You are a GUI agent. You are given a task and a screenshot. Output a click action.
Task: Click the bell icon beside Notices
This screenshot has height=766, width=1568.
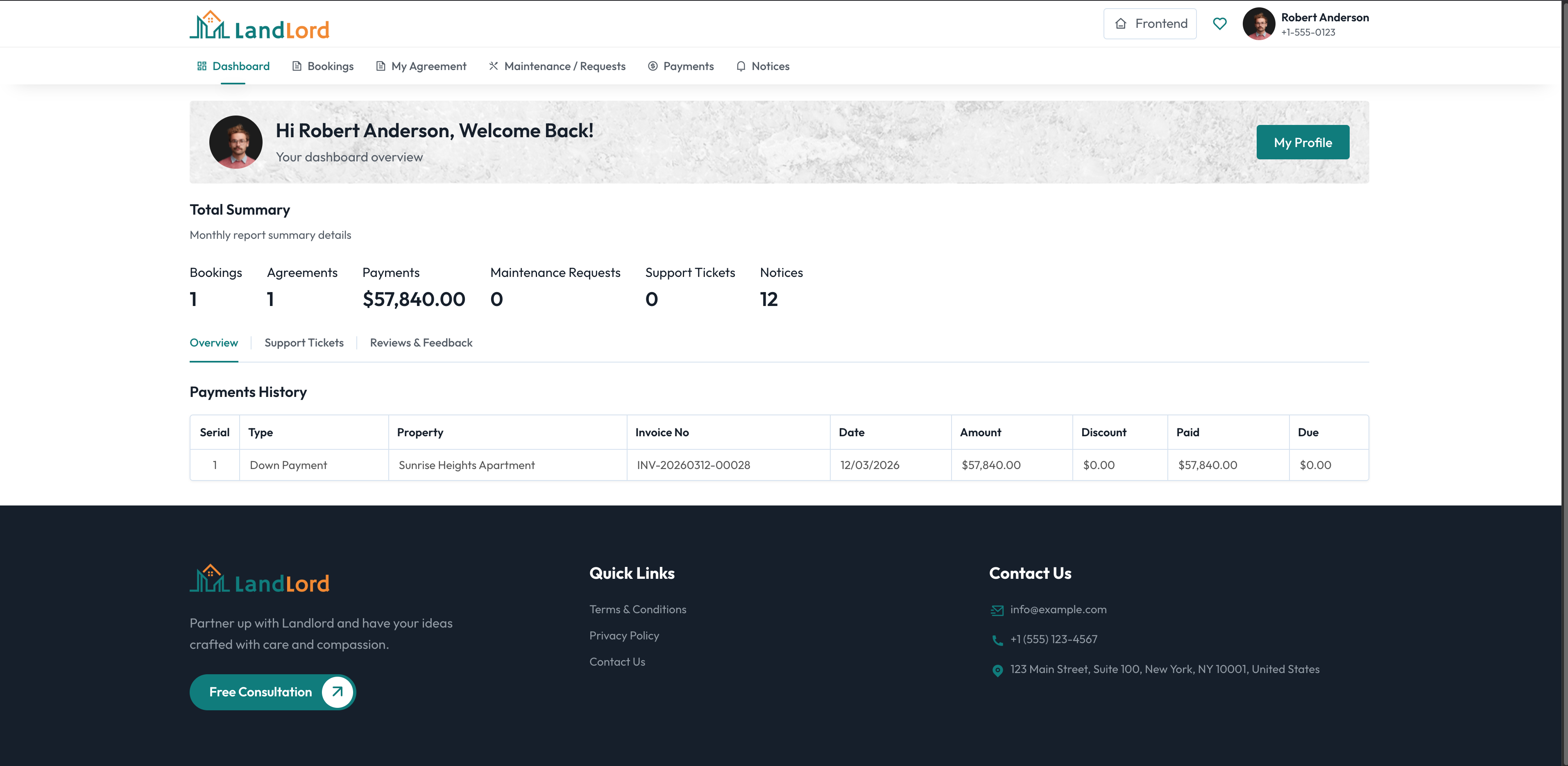(741, 66)
